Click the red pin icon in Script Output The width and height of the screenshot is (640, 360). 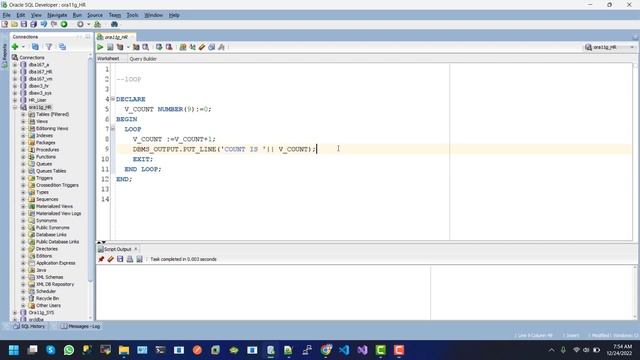[x=101, y=259]
